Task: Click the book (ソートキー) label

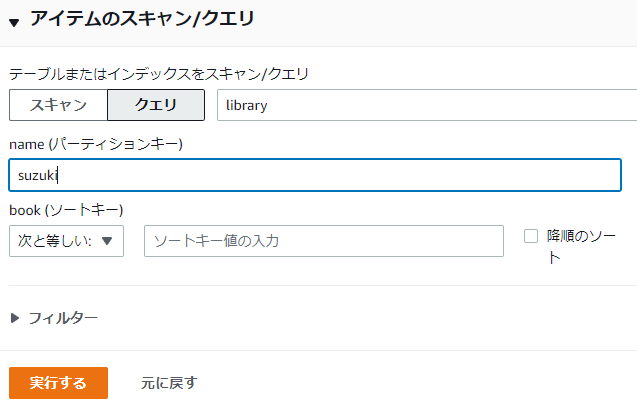Action: 65,210
